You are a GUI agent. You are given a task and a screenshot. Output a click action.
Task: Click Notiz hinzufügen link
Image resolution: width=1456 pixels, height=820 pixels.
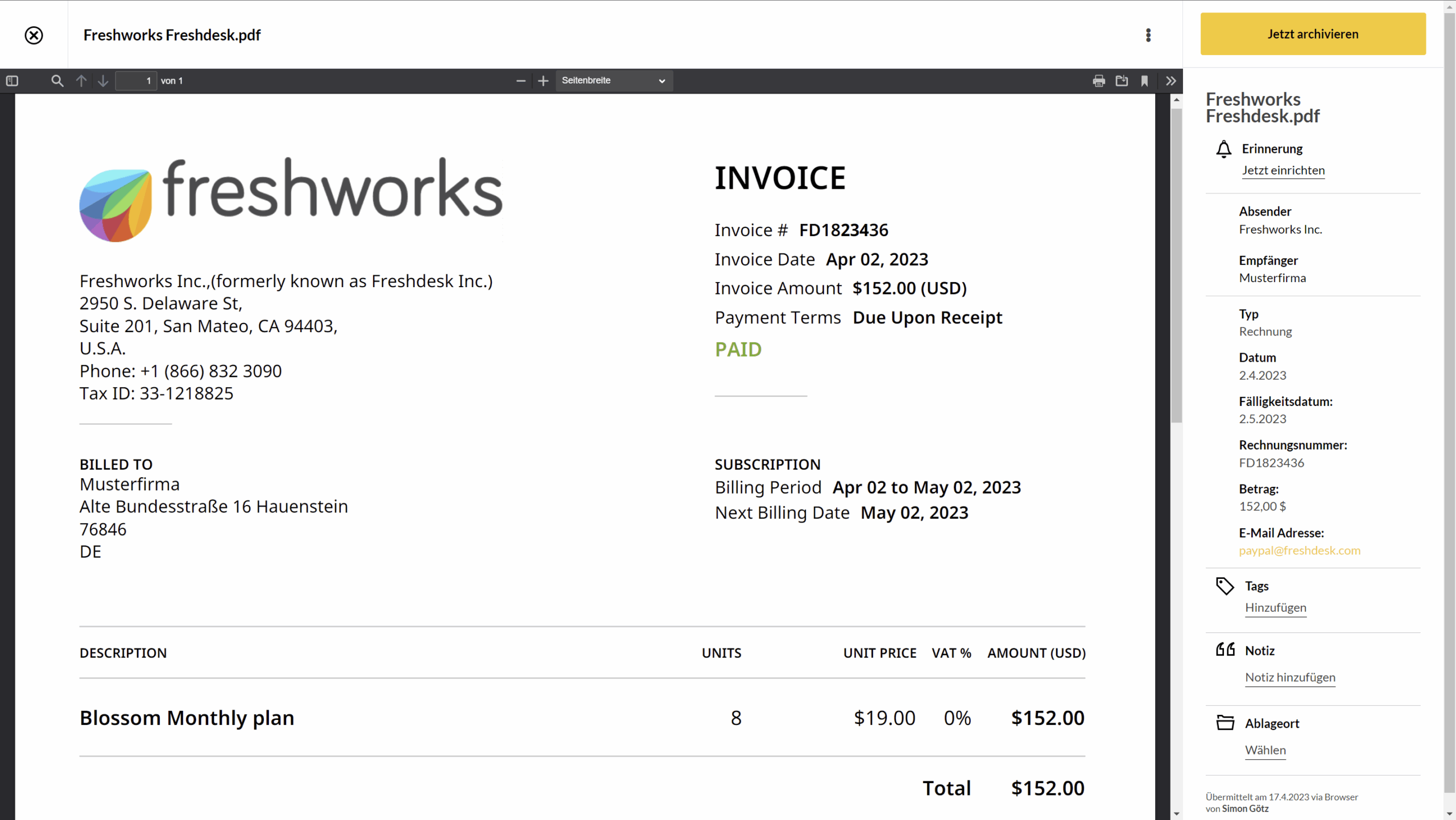point(1290,677)
